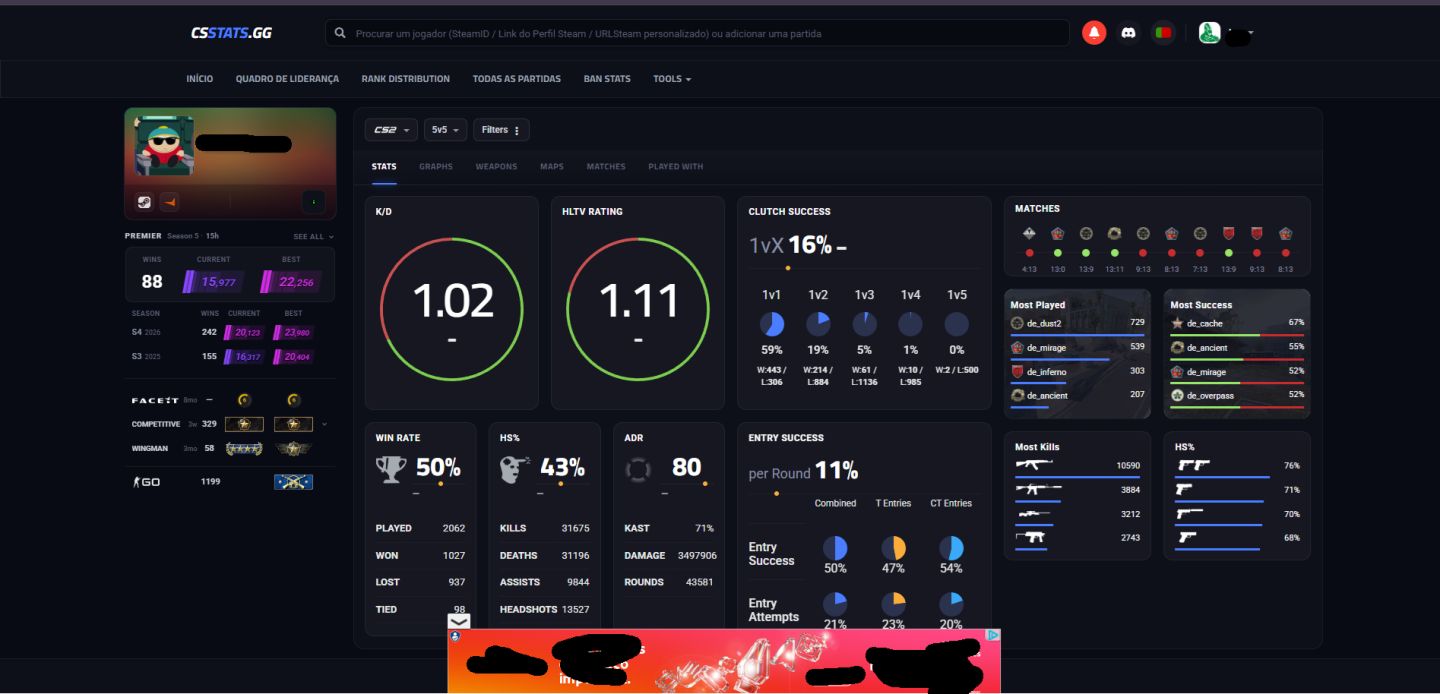Switch to the MAPS tab
Viewport: 1440px width, 694px height.
(552, 167)
